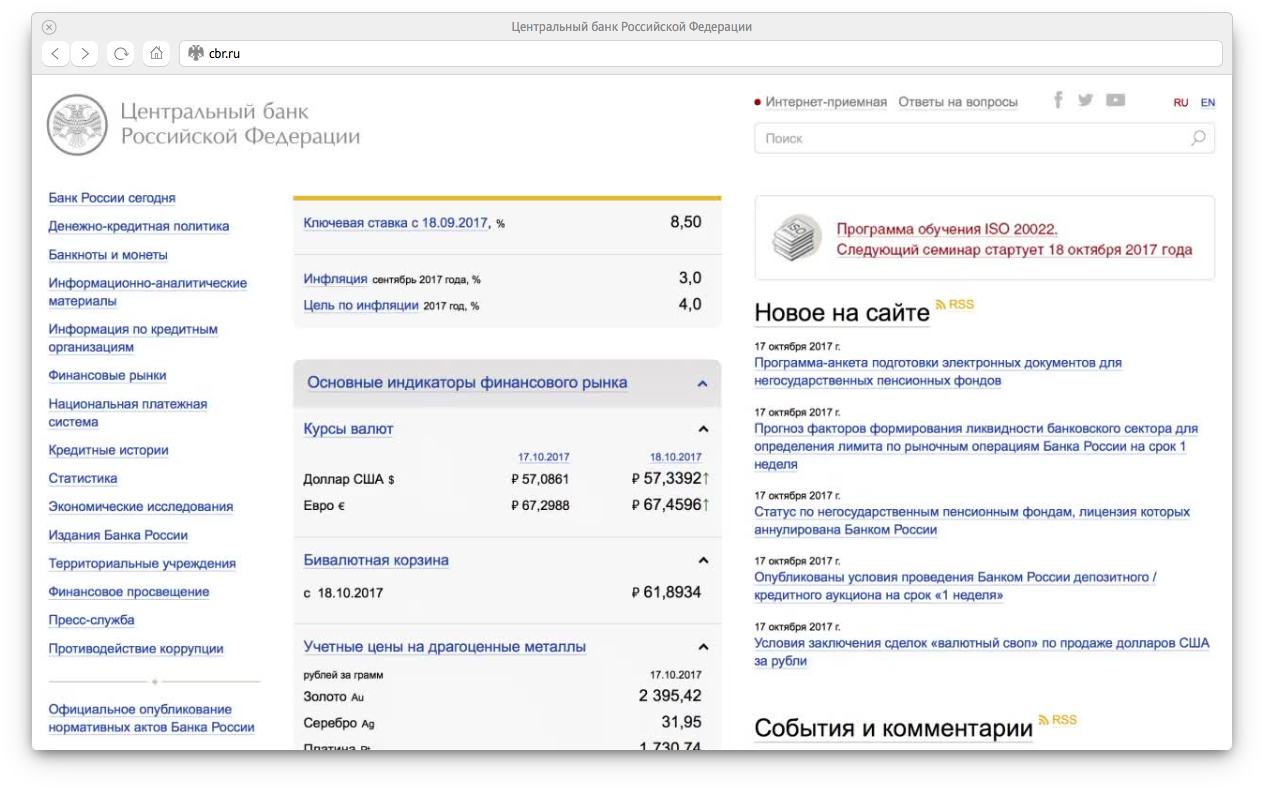
Task: Click the Facebook icon in header
Action: click(x=1058, y=100)
